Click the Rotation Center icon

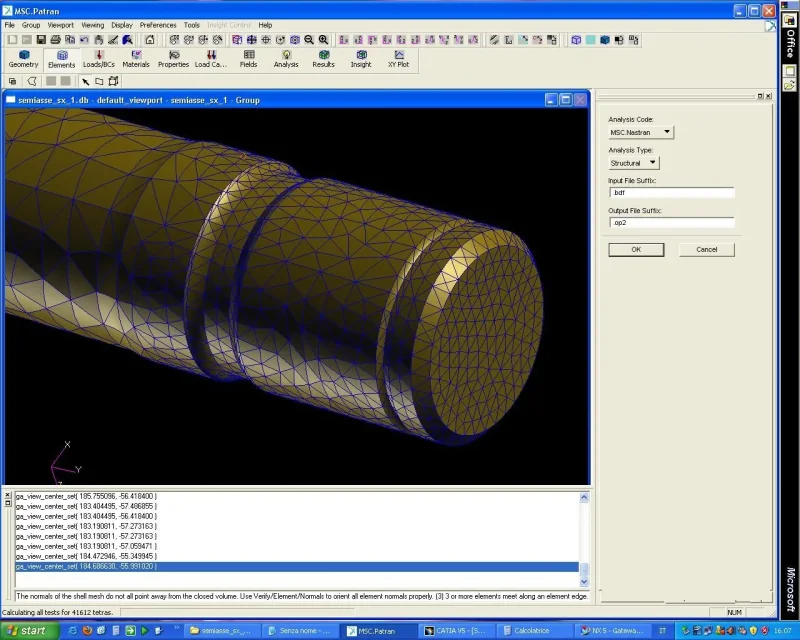(280, 40)
